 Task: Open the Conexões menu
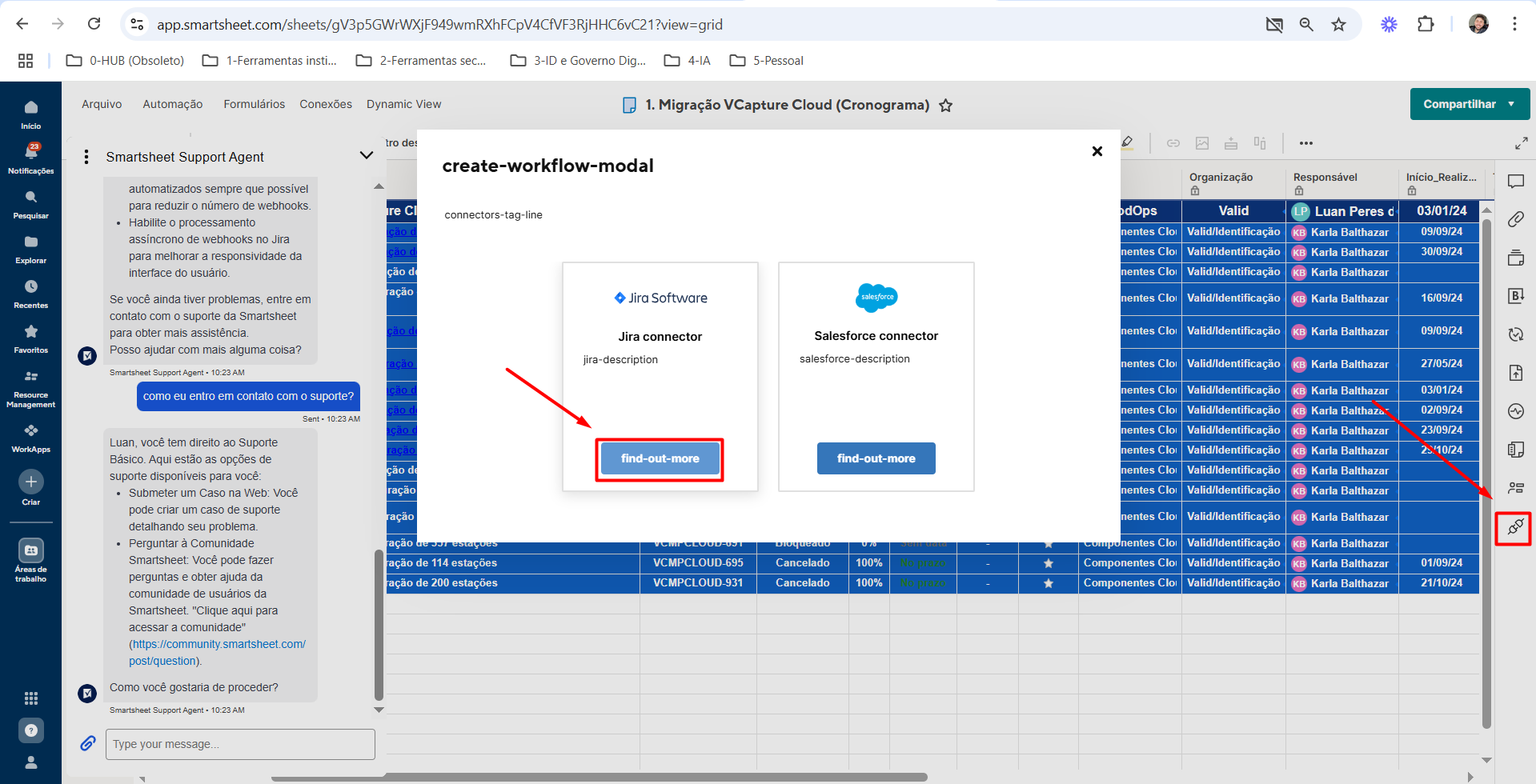(x=326, y=104)
